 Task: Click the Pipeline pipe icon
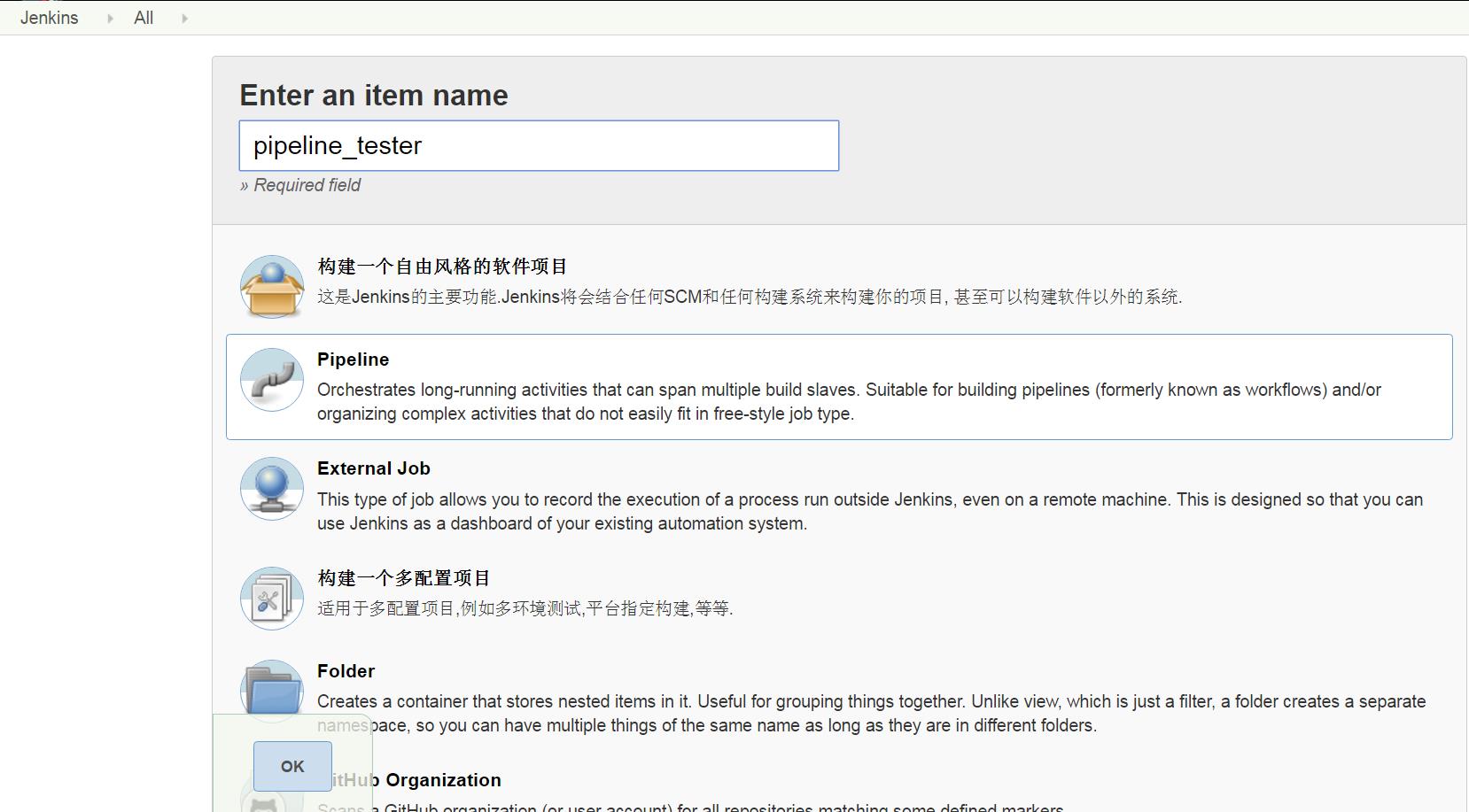pos(272,380)
